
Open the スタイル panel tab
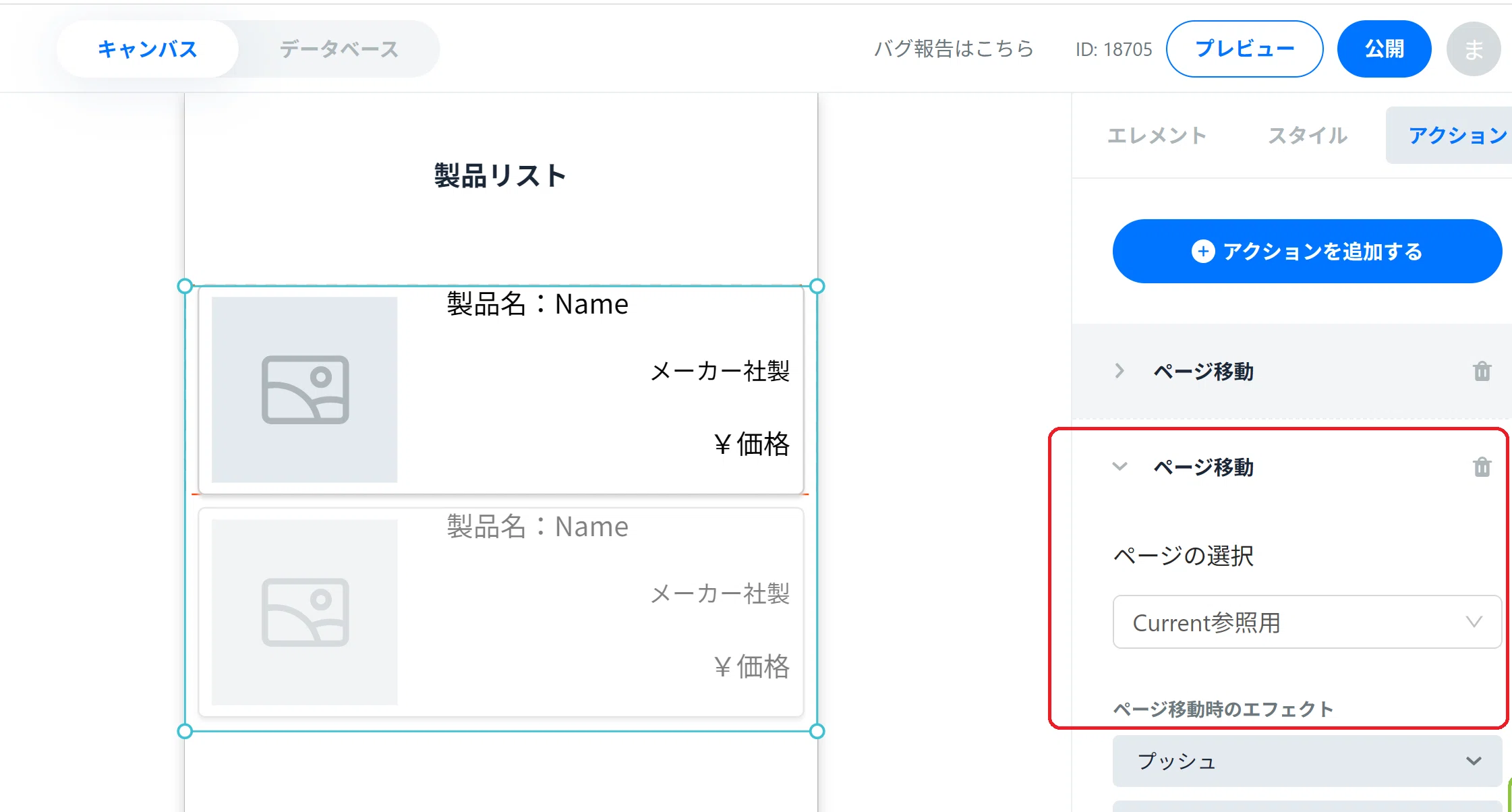click(1308, 136)
